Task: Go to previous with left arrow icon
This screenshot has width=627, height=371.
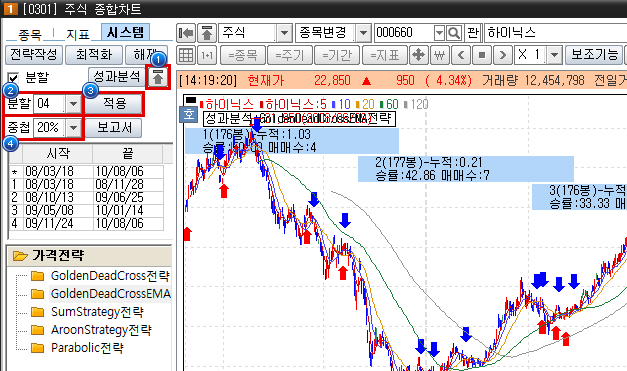Action: pyautogui.click(x=461, y=55)
